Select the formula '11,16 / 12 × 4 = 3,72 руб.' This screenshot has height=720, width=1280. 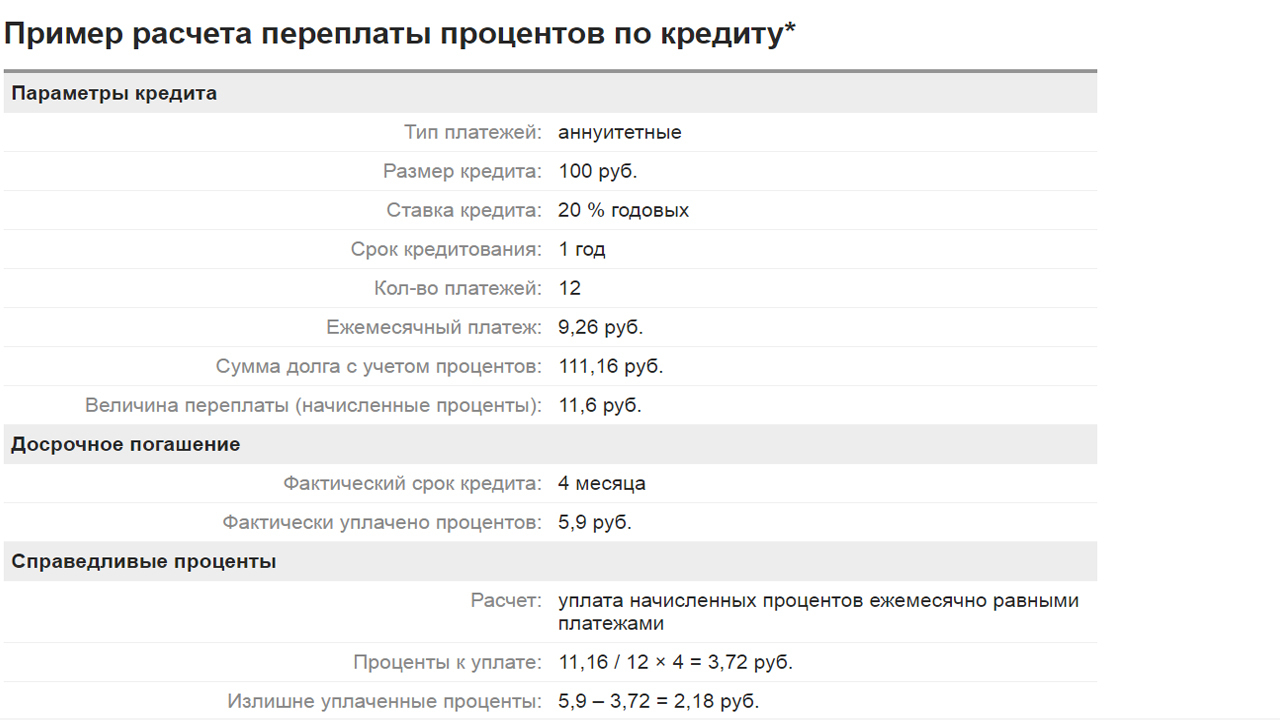click(x=676, y=662)
